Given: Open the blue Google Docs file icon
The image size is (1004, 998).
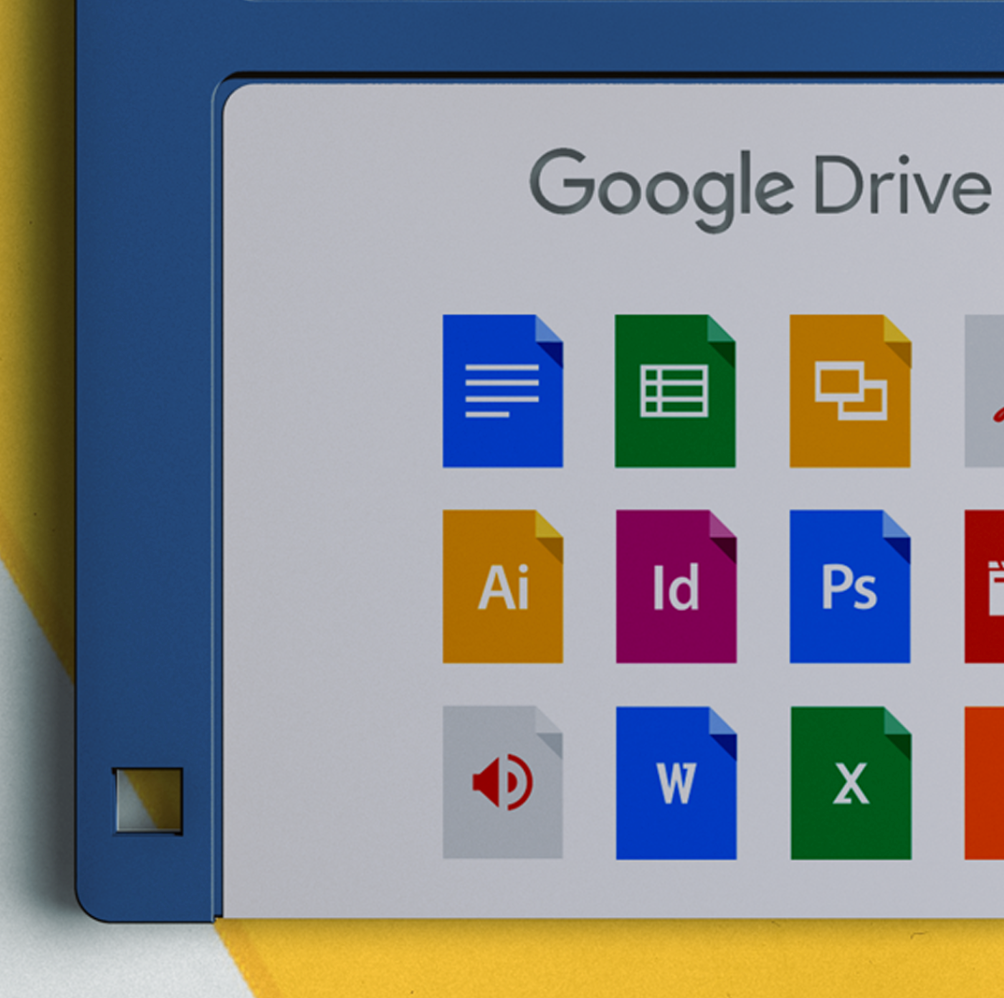Looking at the screenshot, I should (x=502, y=391).
